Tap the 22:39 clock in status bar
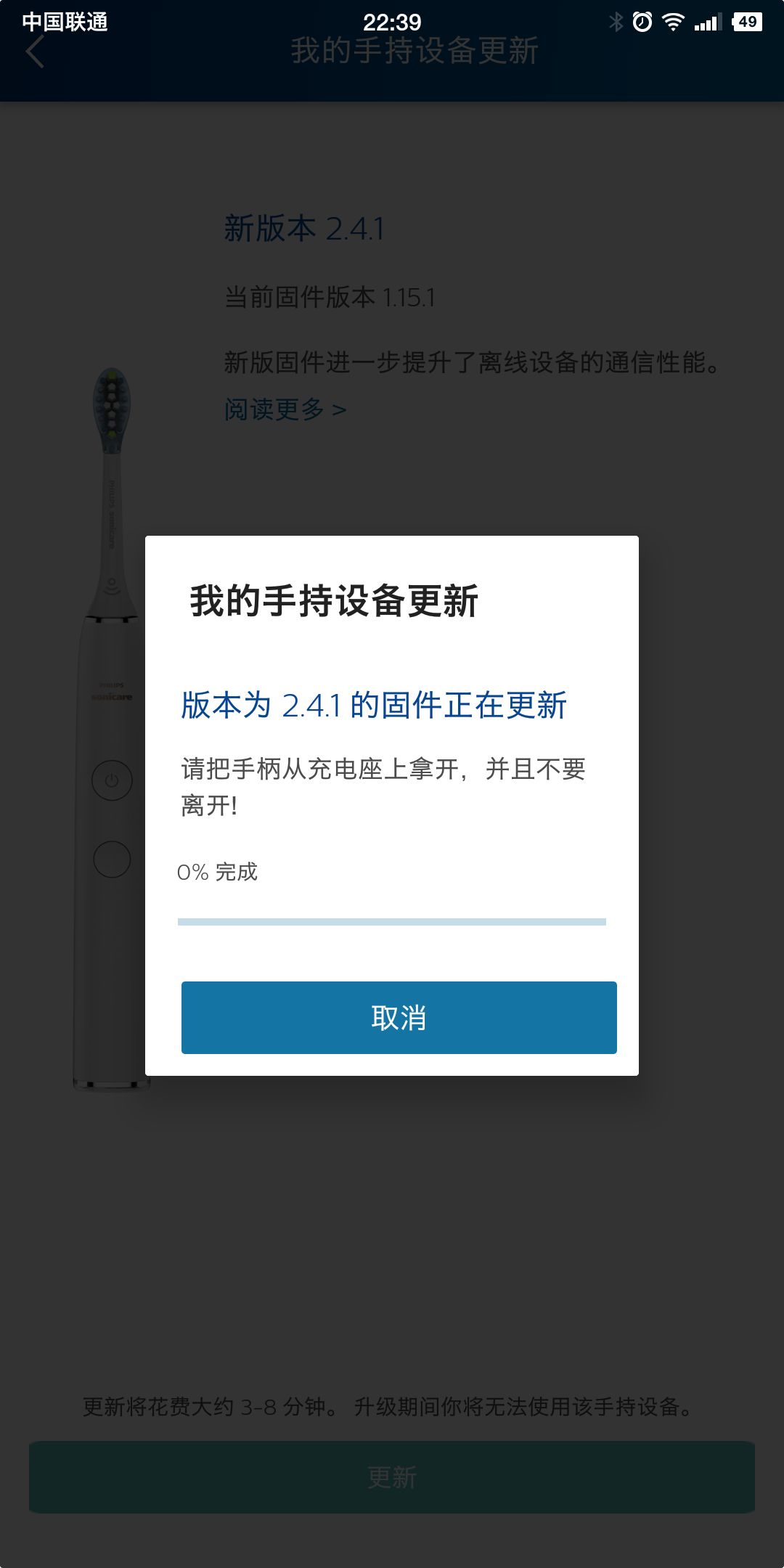The image size is (784, 1568). [392, 22]
